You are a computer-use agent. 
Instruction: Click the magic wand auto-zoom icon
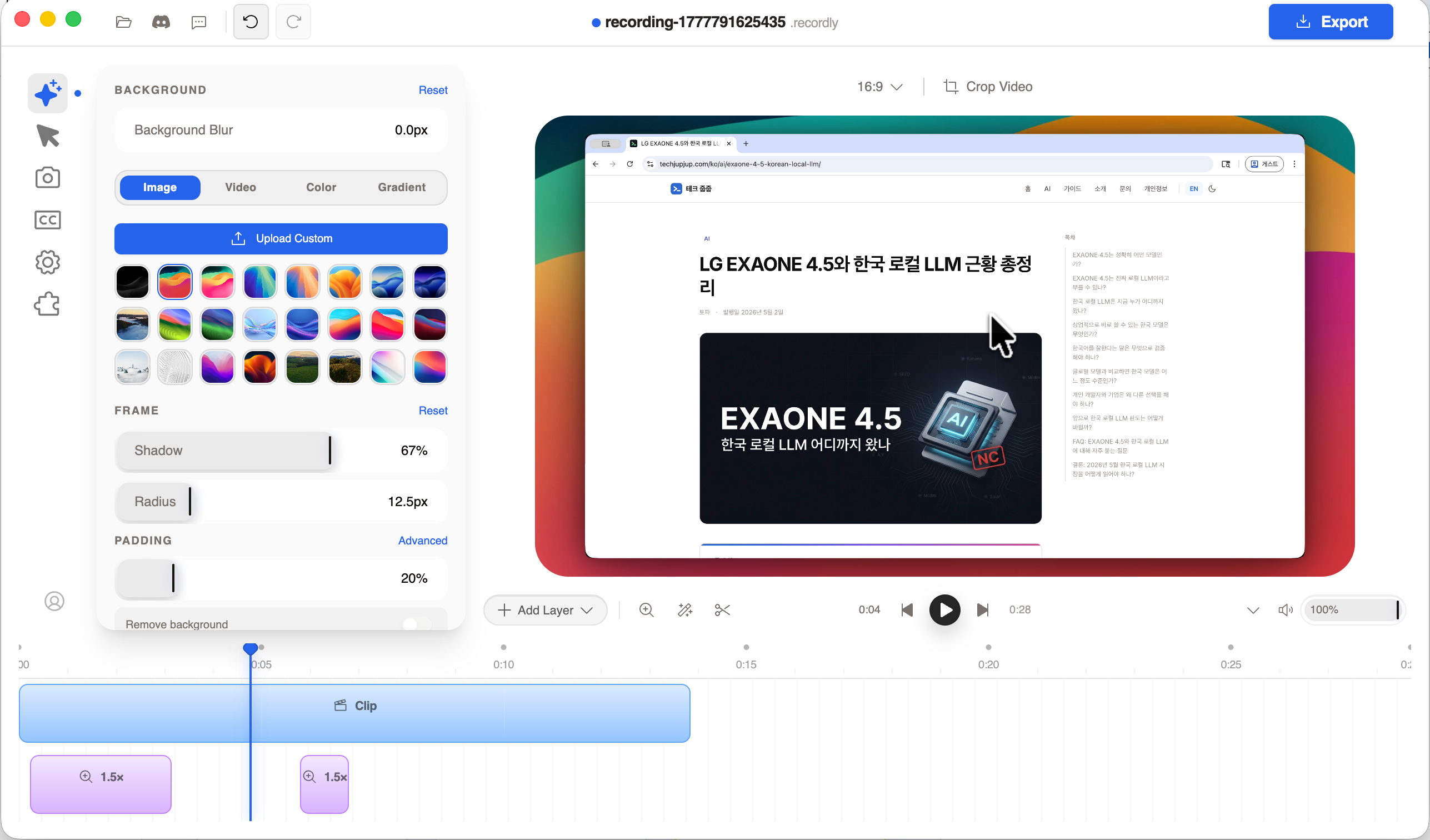click(x=685, y=610)
